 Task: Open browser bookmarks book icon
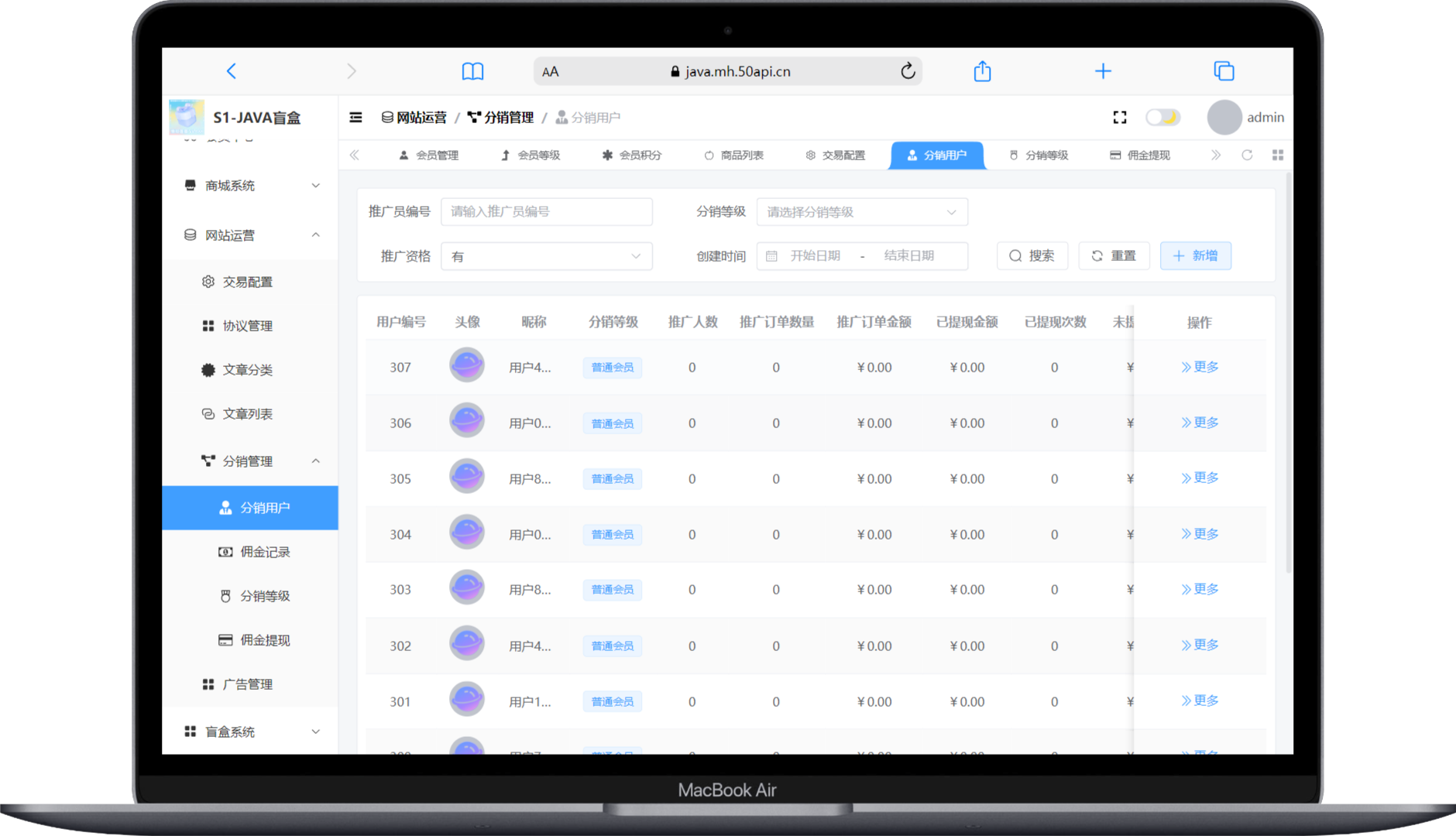click(472, 72)
